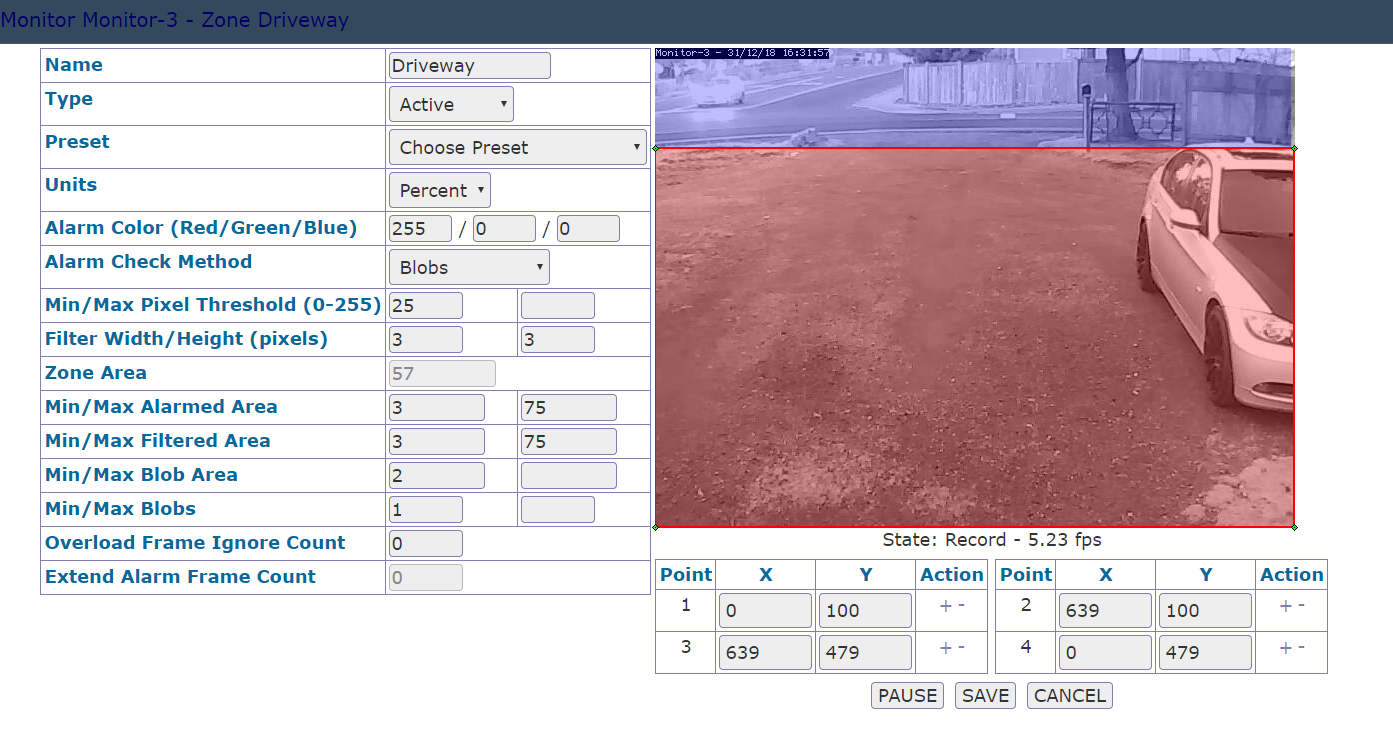Viewport: 1393px width, 742px height.
Task: Add a new point after Point 3
Action: click(x=944, y=648)
